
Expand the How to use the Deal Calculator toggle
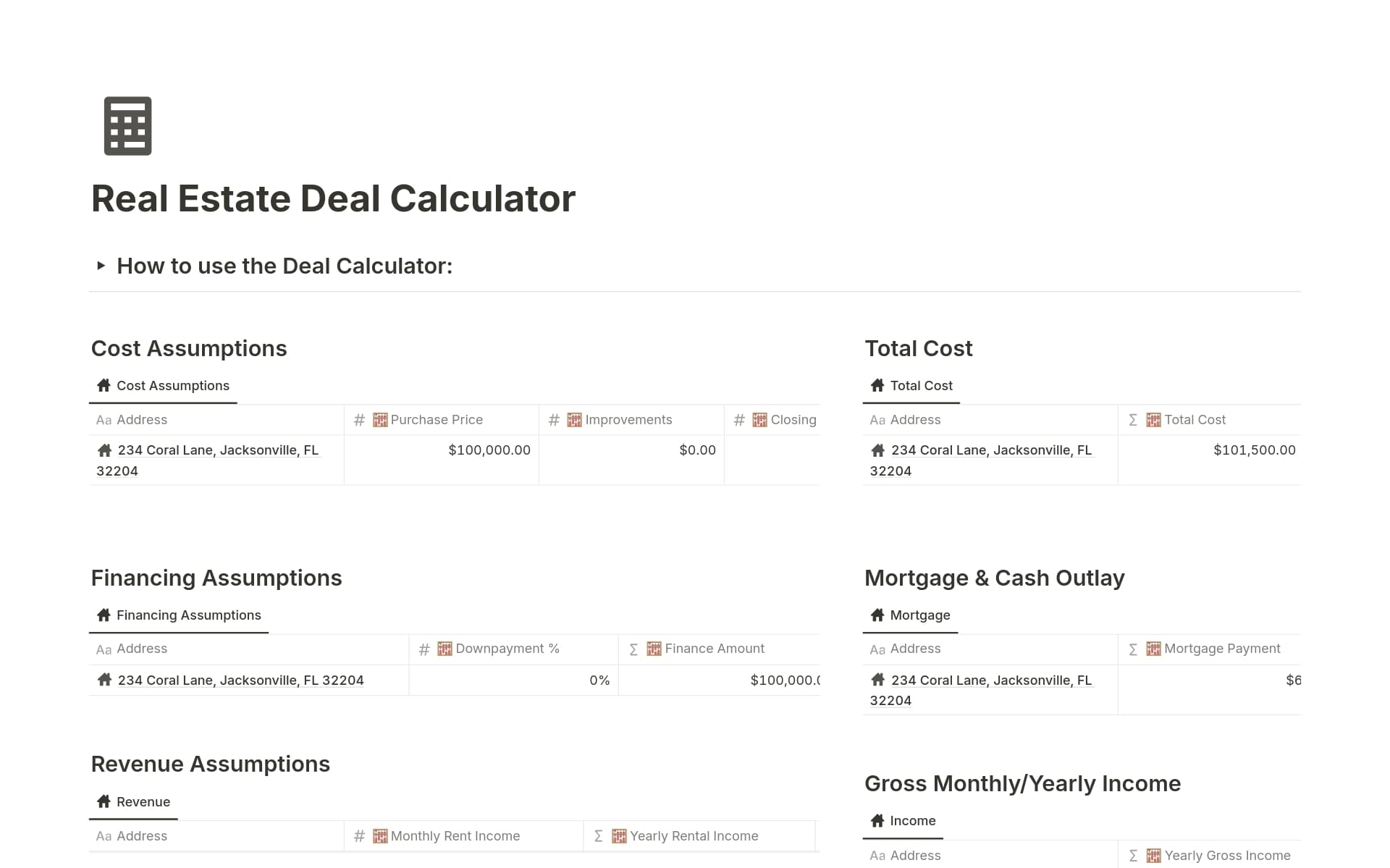pyautogui.click(x=102, y=266)
